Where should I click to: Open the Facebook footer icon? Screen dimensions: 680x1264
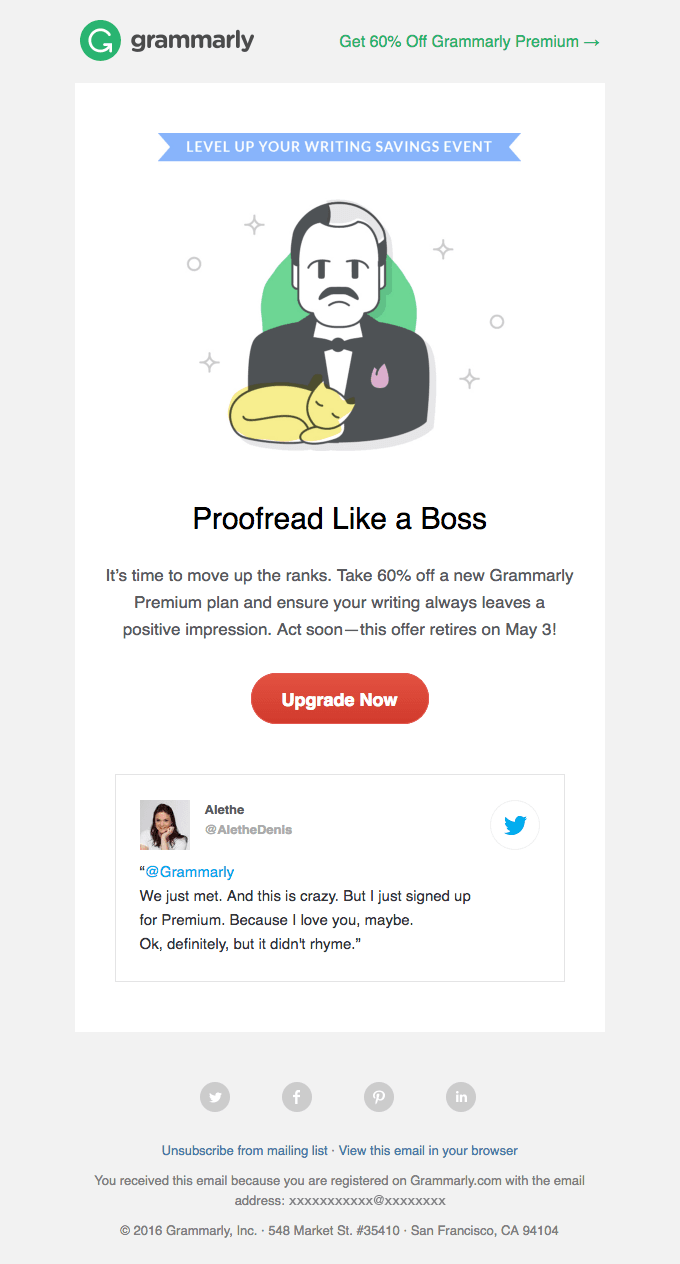[x=297, y=1097]
